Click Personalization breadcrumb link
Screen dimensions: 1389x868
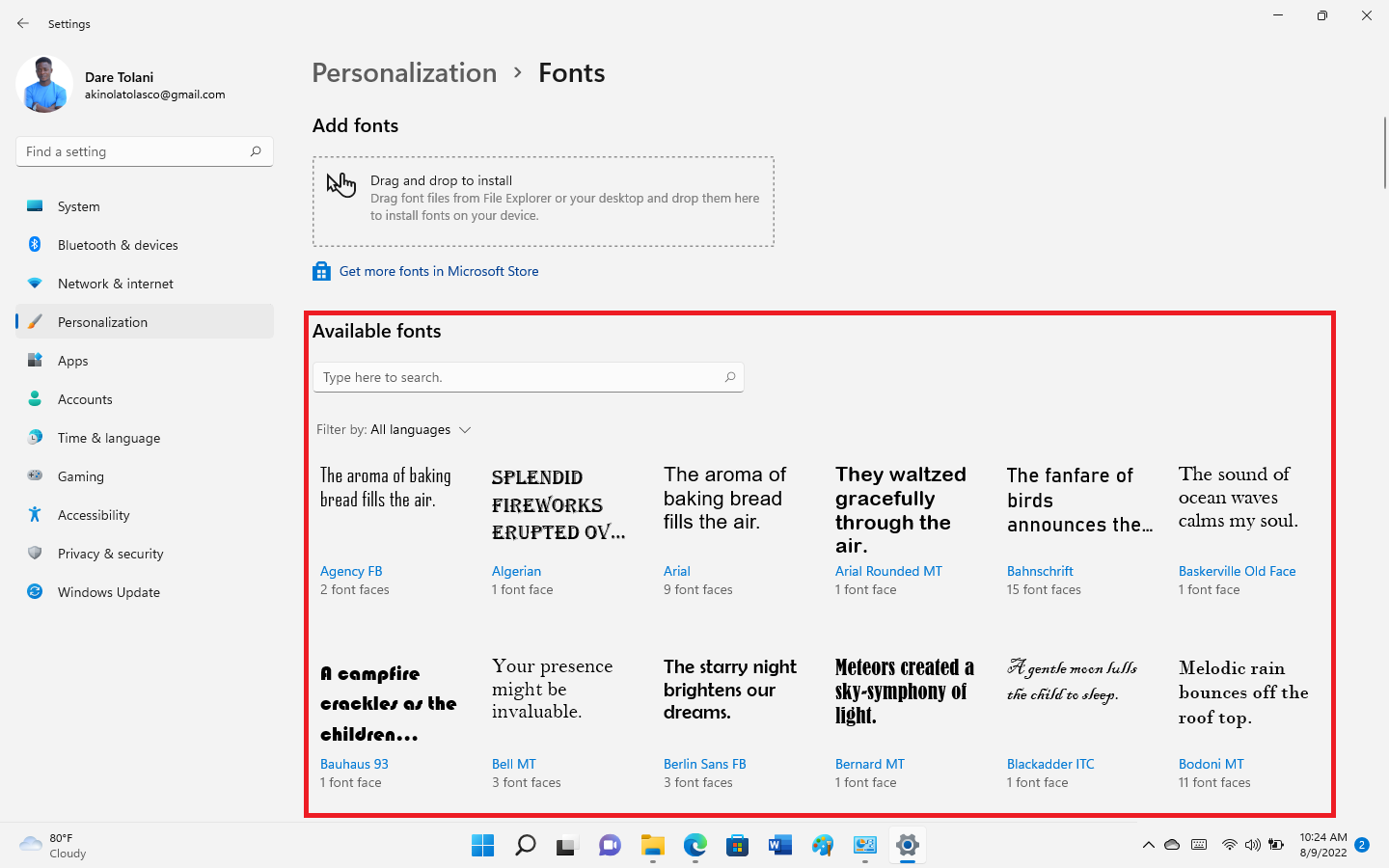click(x=404, y=73)
